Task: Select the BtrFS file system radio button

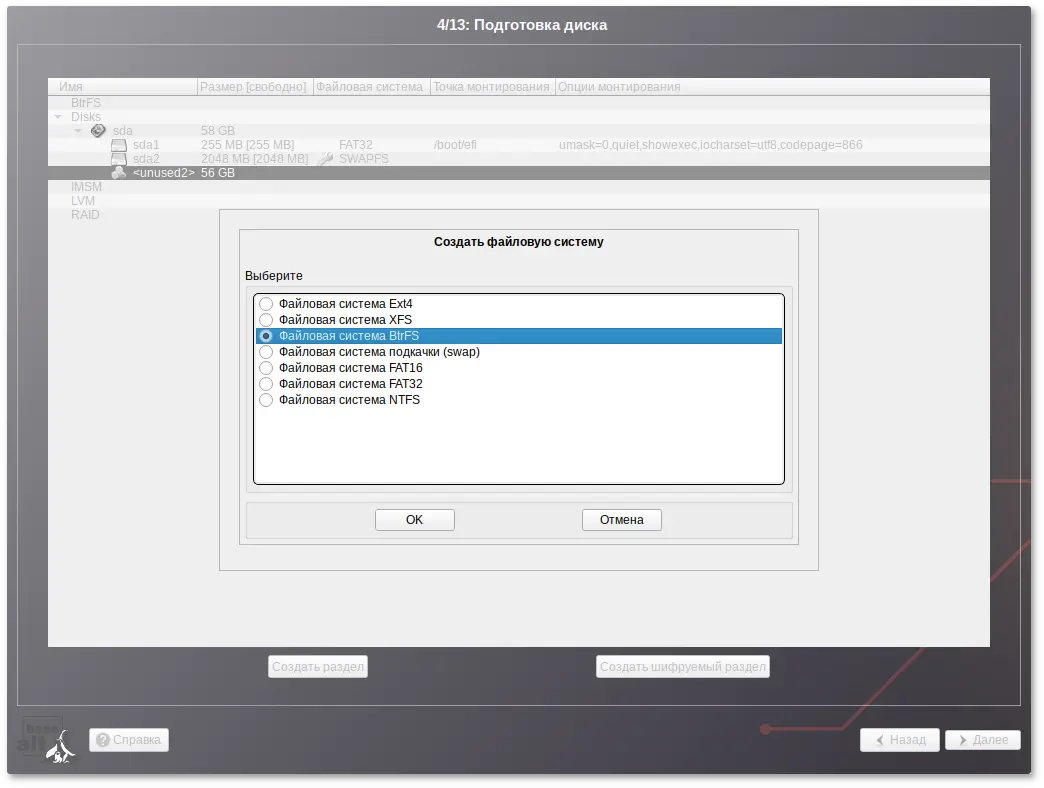Action: point(266,336)
